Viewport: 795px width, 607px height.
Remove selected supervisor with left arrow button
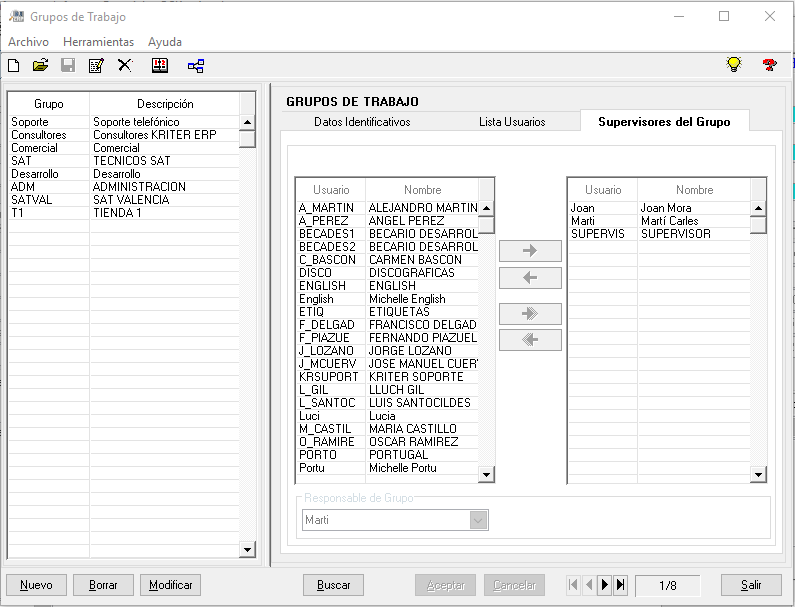click(530, 278)
